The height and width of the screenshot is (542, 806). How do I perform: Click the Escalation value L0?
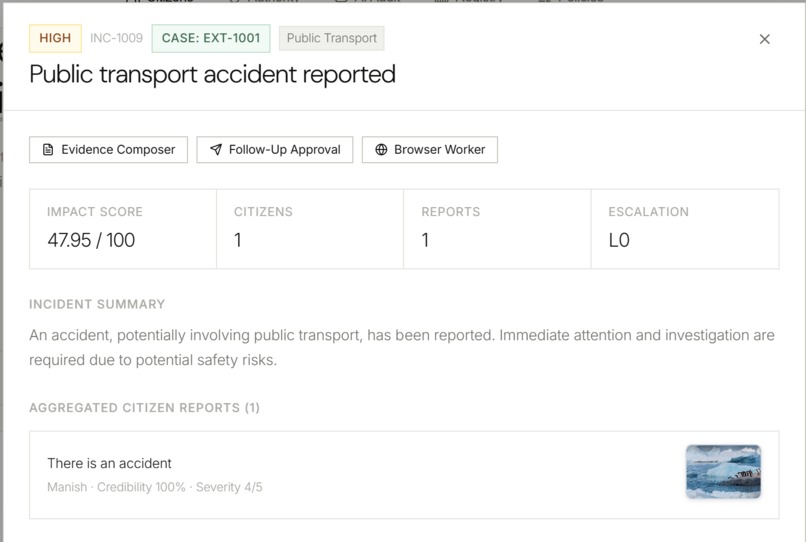(619, 240)
